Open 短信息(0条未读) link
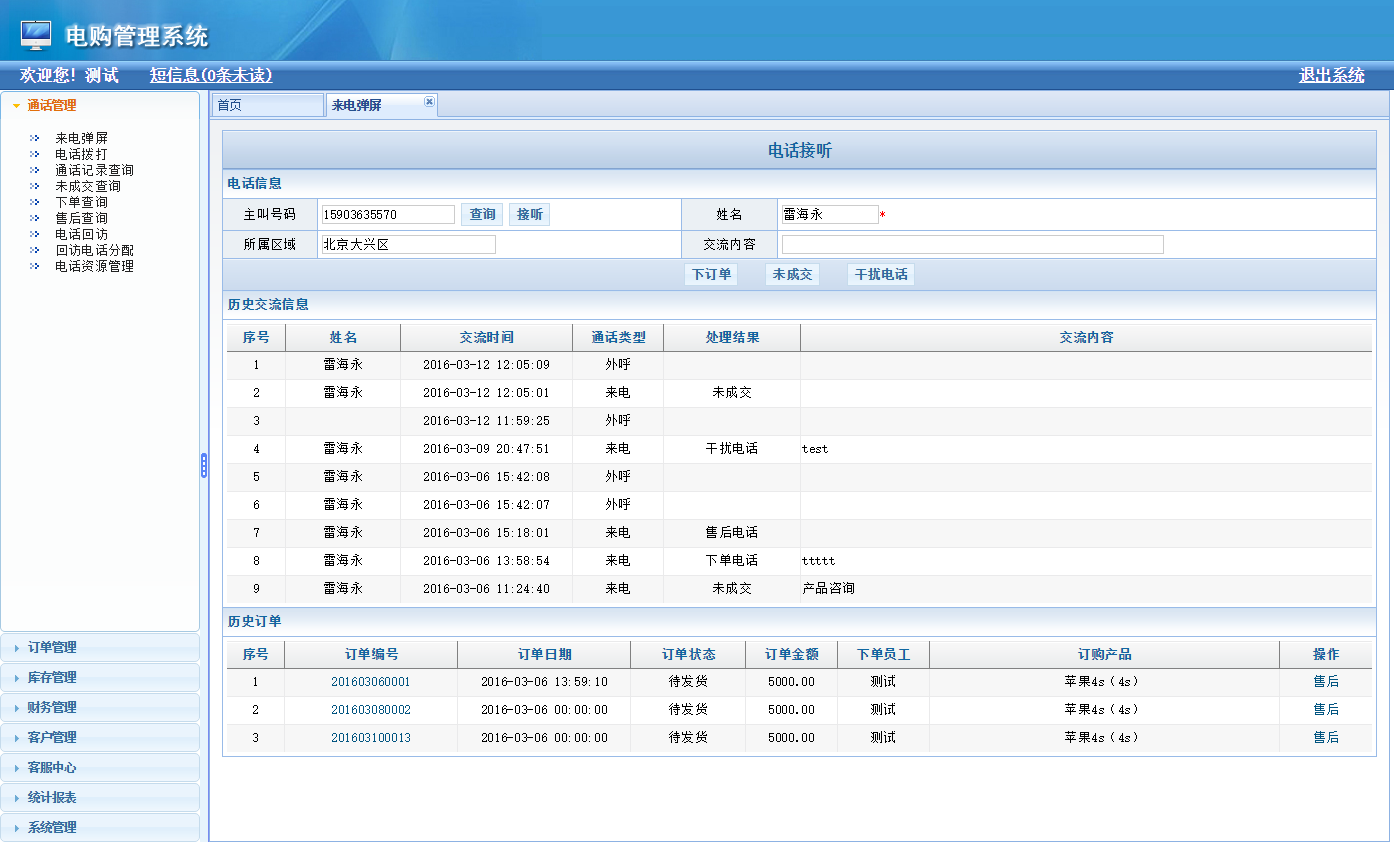 point(211,75)
